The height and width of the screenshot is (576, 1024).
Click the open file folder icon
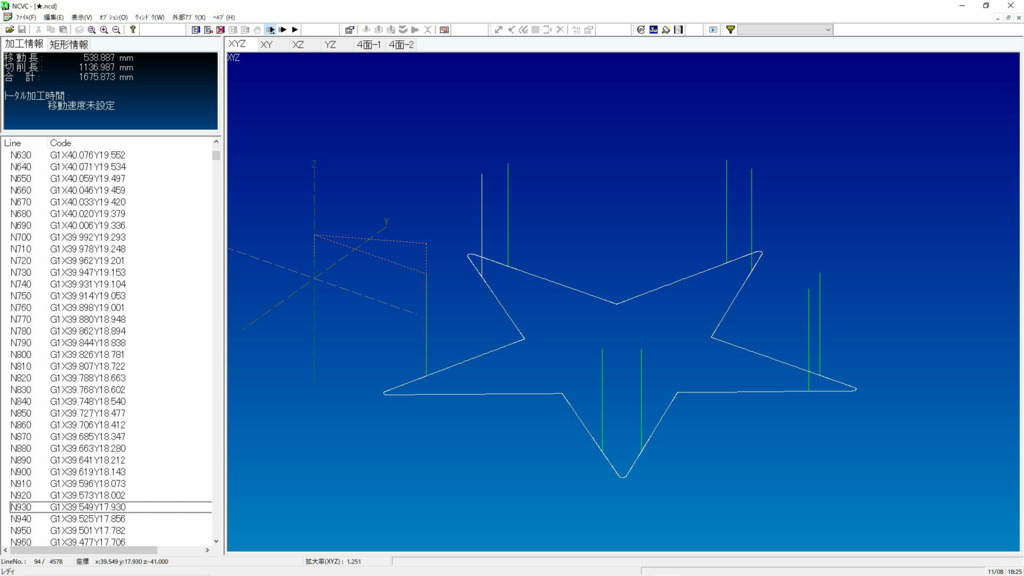point(9,29)
